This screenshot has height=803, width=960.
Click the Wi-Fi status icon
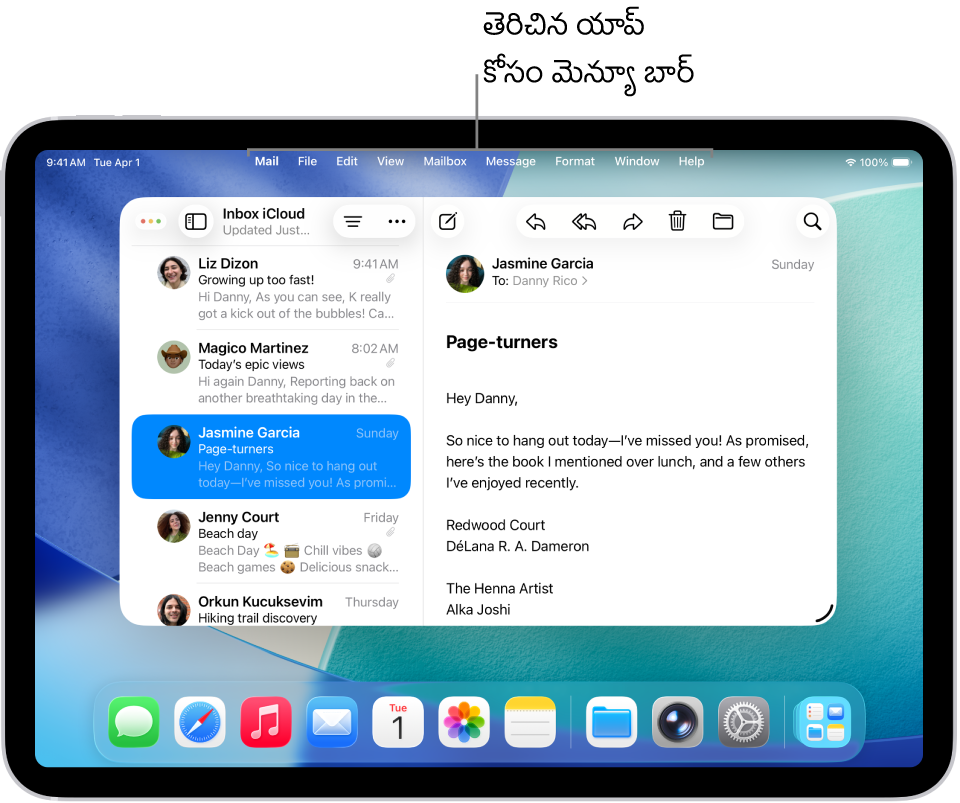pos(850,162)
